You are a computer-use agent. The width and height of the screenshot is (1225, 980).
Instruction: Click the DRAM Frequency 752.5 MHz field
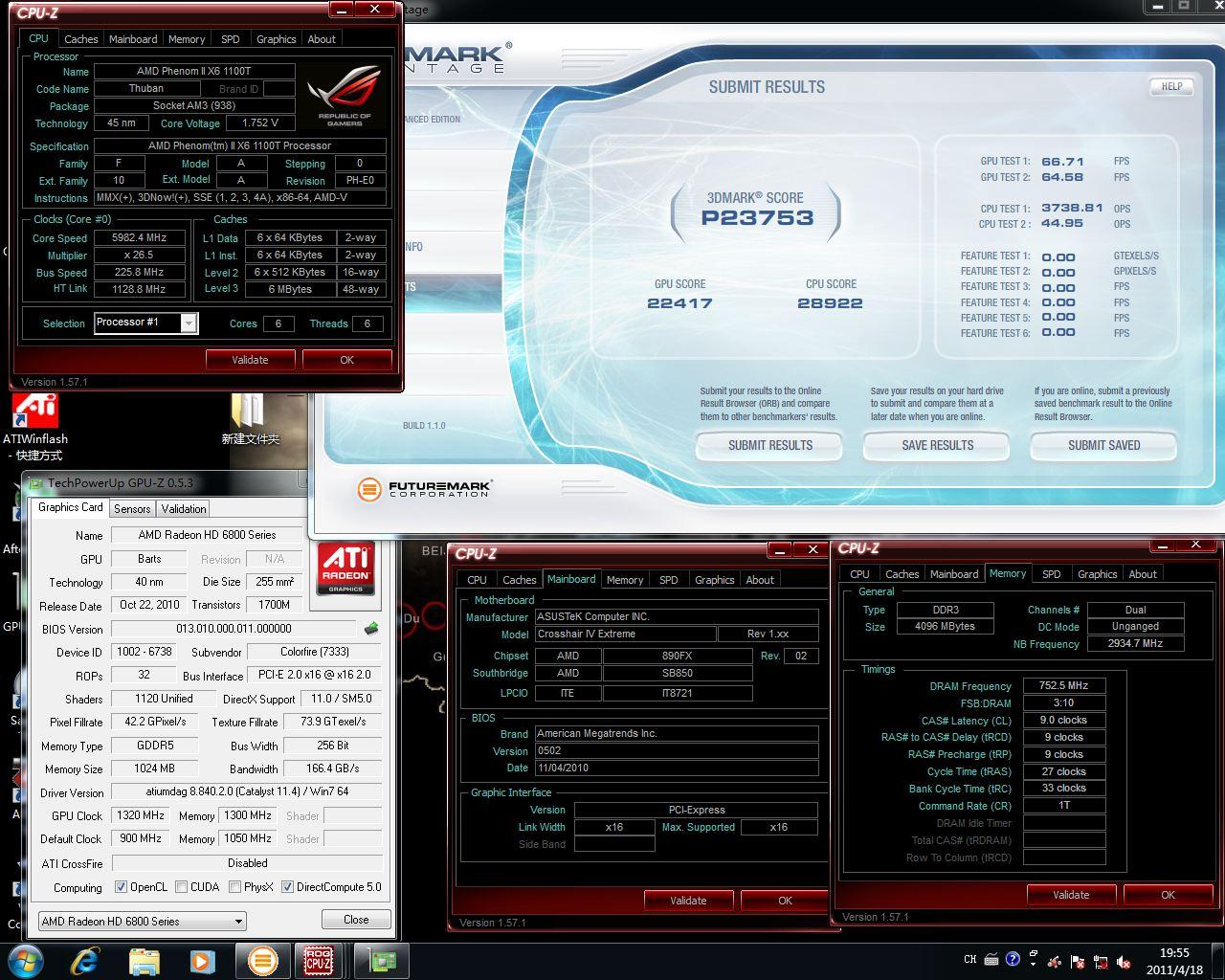click(1063, 686)
